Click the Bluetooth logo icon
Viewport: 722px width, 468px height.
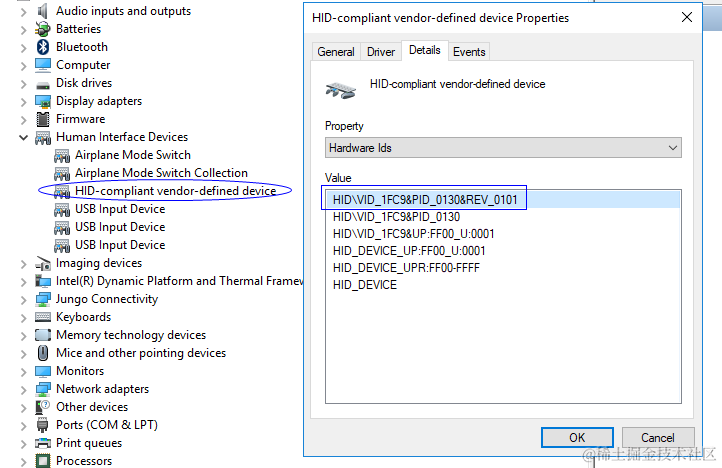[43, 47]
